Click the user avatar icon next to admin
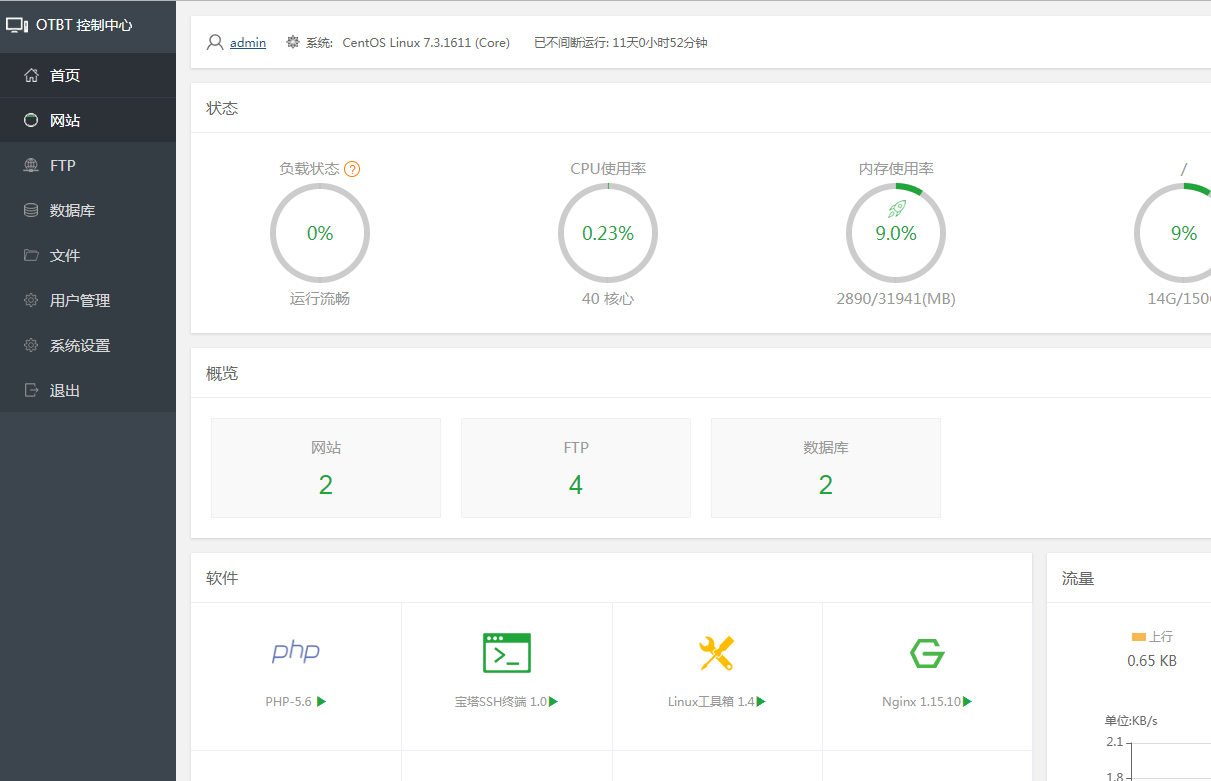Viewport: 1211px width, 781px height. (215, 42)
